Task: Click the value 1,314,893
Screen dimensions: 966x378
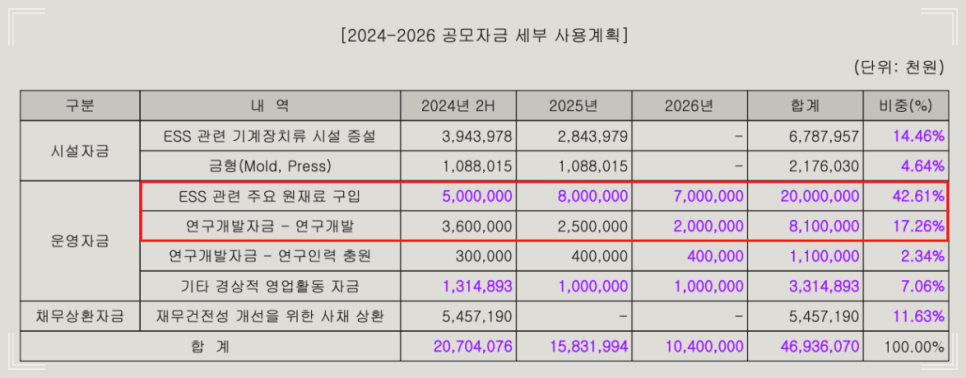Action: 476,287
